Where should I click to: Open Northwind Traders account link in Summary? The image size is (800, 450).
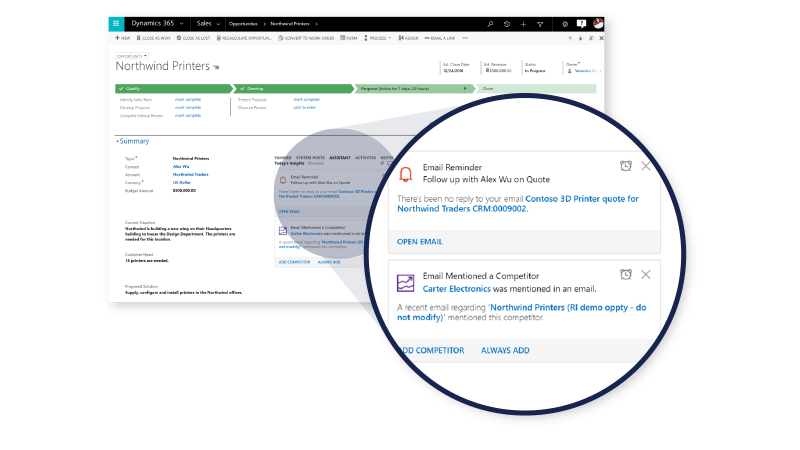pyautogui.click(x=190, y=174)
